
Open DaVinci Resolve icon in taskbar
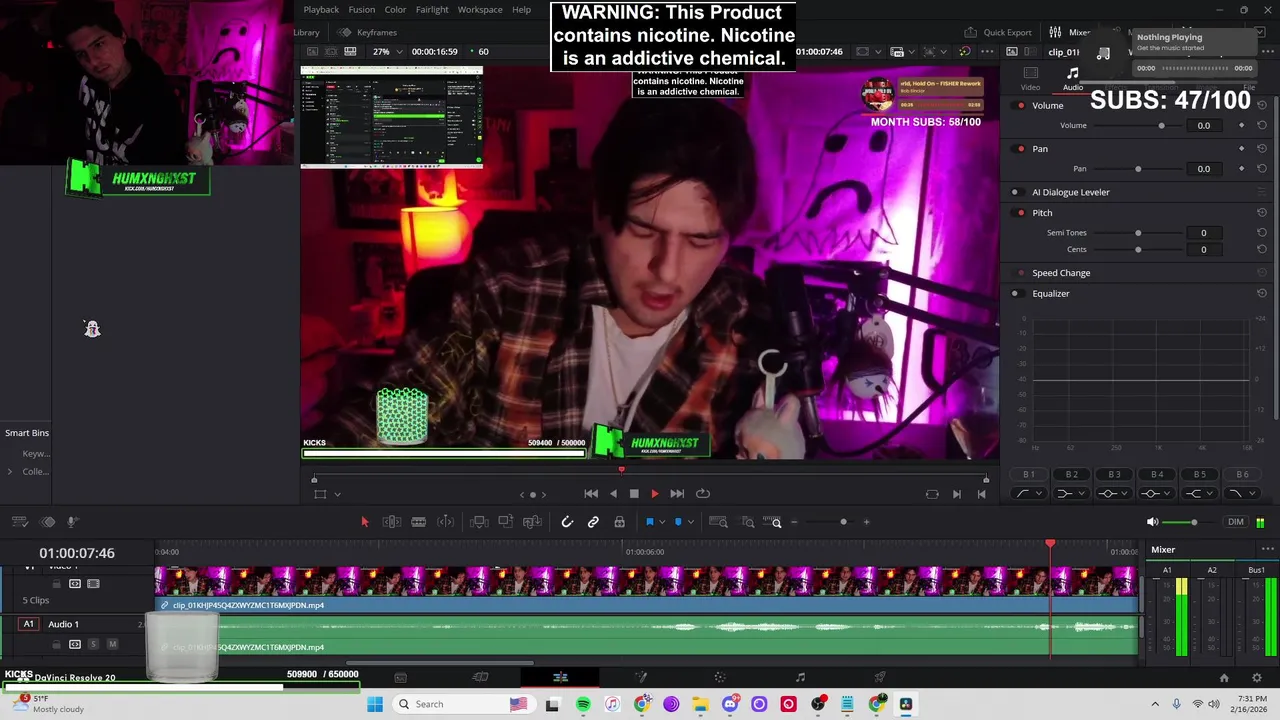point(906,704)
